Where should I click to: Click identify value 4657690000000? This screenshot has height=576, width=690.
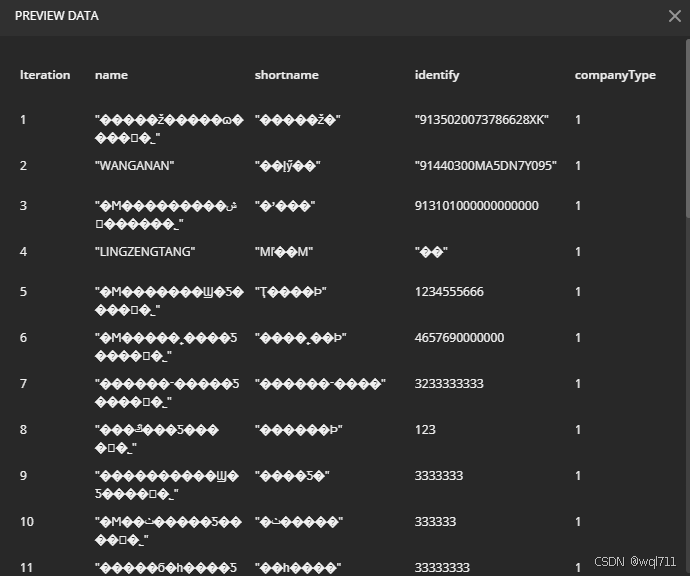(x=459, y=338)
